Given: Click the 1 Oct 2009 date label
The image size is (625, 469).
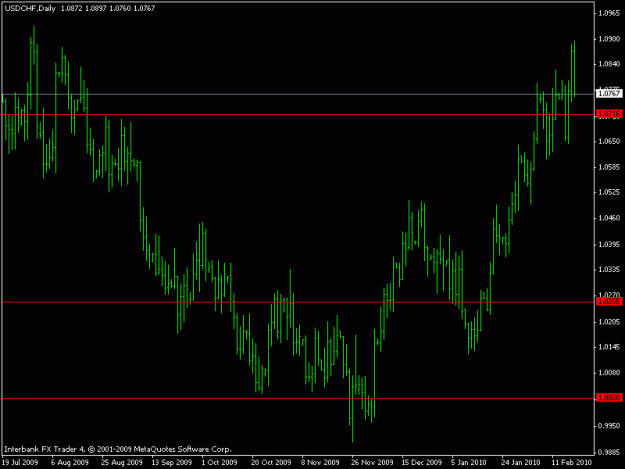Looking at the screenshot, I should coord(219,462).
